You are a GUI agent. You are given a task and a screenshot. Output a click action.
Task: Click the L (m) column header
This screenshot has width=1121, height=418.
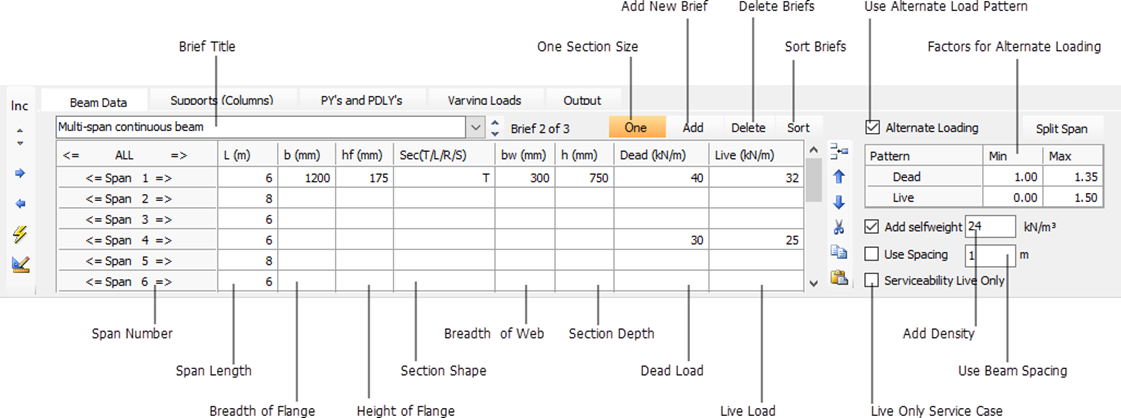[247, 154]
